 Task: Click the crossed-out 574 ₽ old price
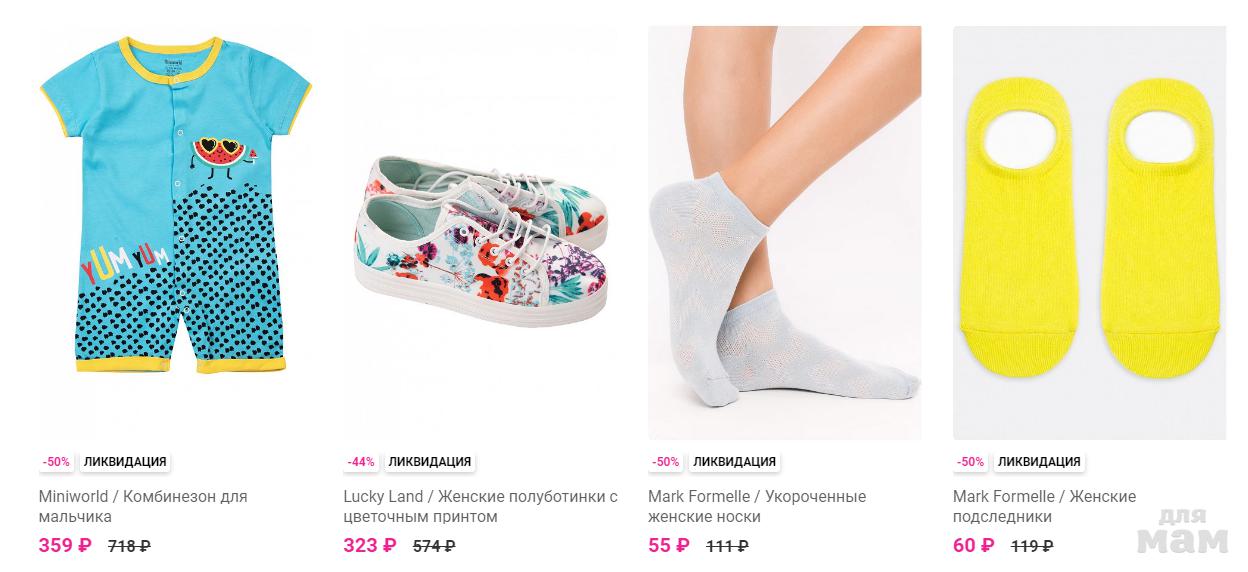pos(434,547)
